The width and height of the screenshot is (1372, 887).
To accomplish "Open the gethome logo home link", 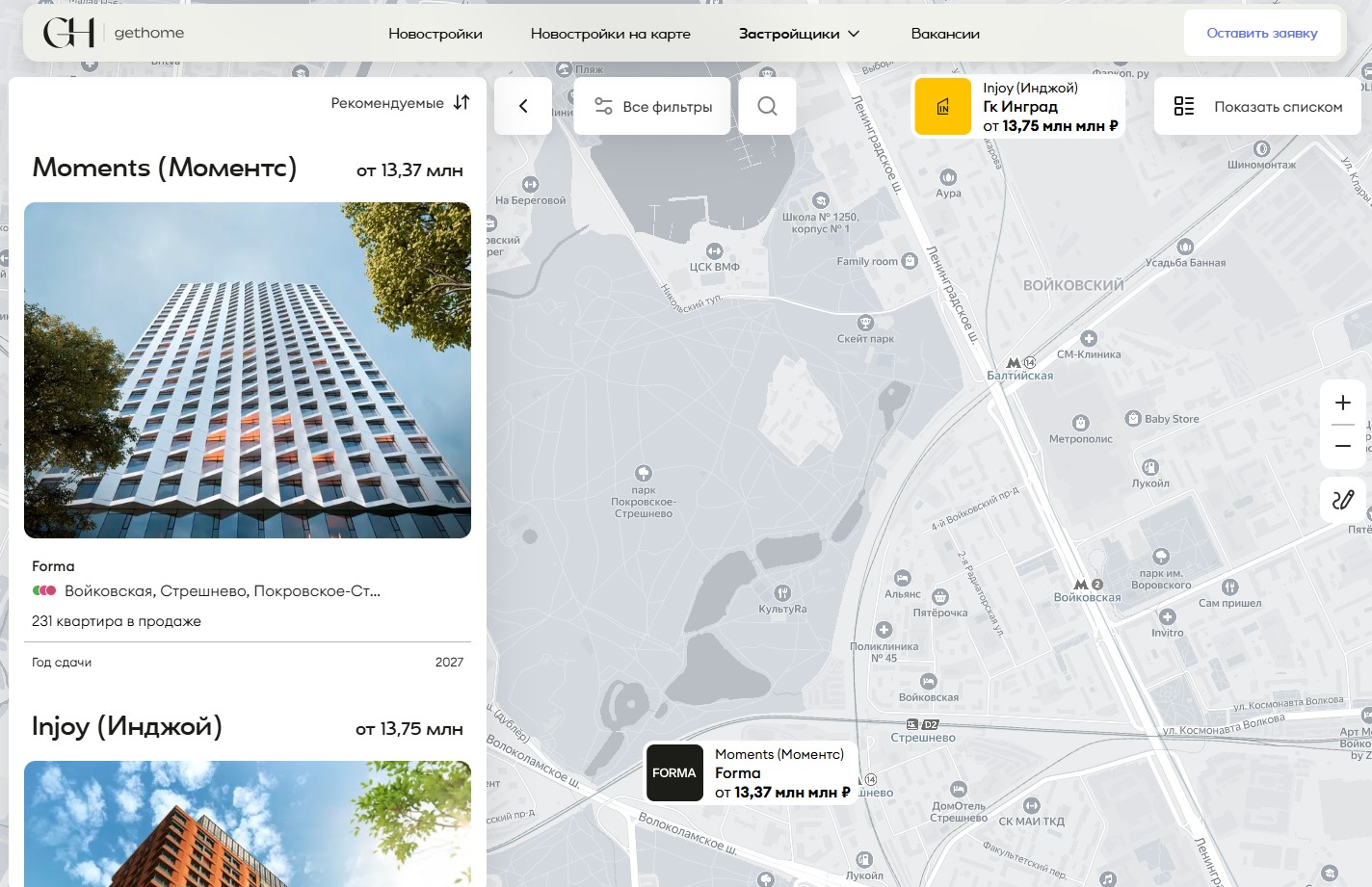I will coord(114,33).
